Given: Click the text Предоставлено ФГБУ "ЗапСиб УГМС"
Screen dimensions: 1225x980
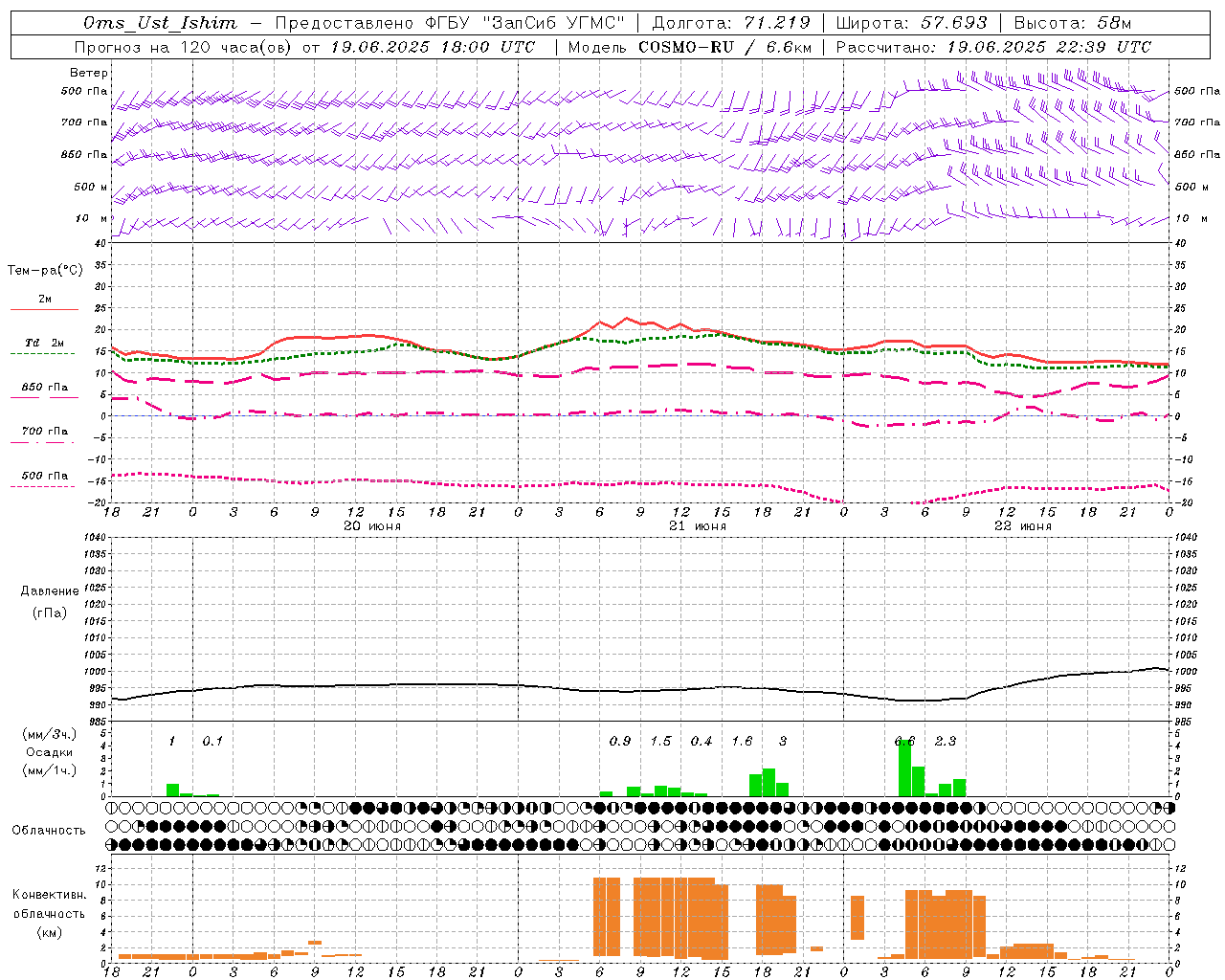Looking at the screenshot, I should [451, 23].
